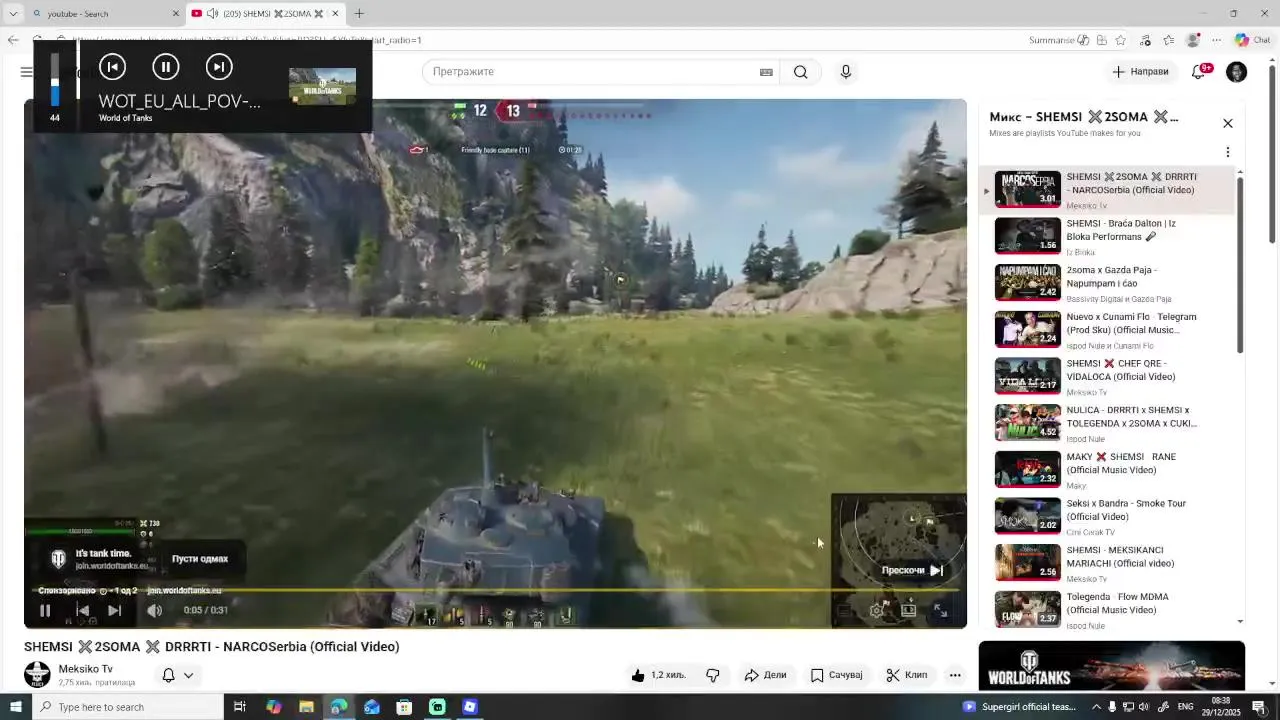Pause the YouTube video player

click(x=45, y=610)
